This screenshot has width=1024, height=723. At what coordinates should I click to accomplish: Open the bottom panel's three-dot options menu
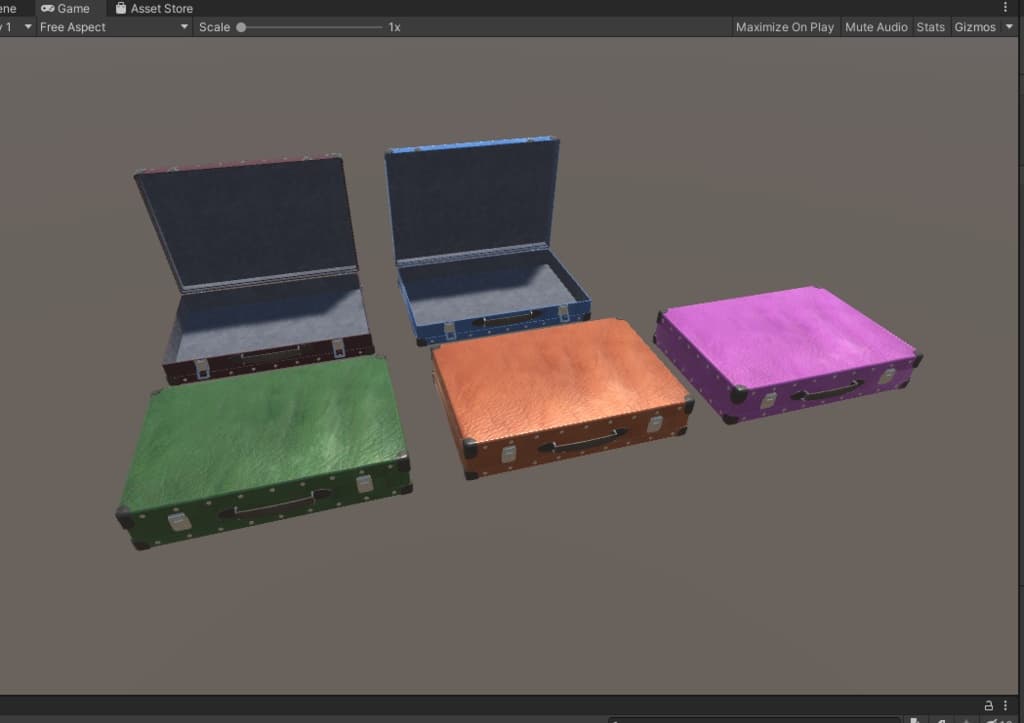tap(1006, 705)
